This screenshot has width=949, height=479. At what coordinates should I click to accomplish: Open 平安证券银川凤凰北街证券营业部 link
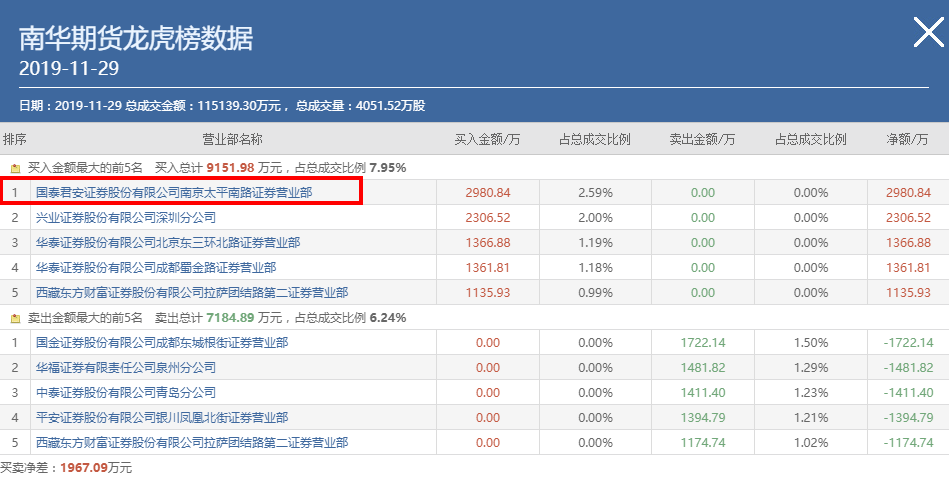tap(162, 418)
